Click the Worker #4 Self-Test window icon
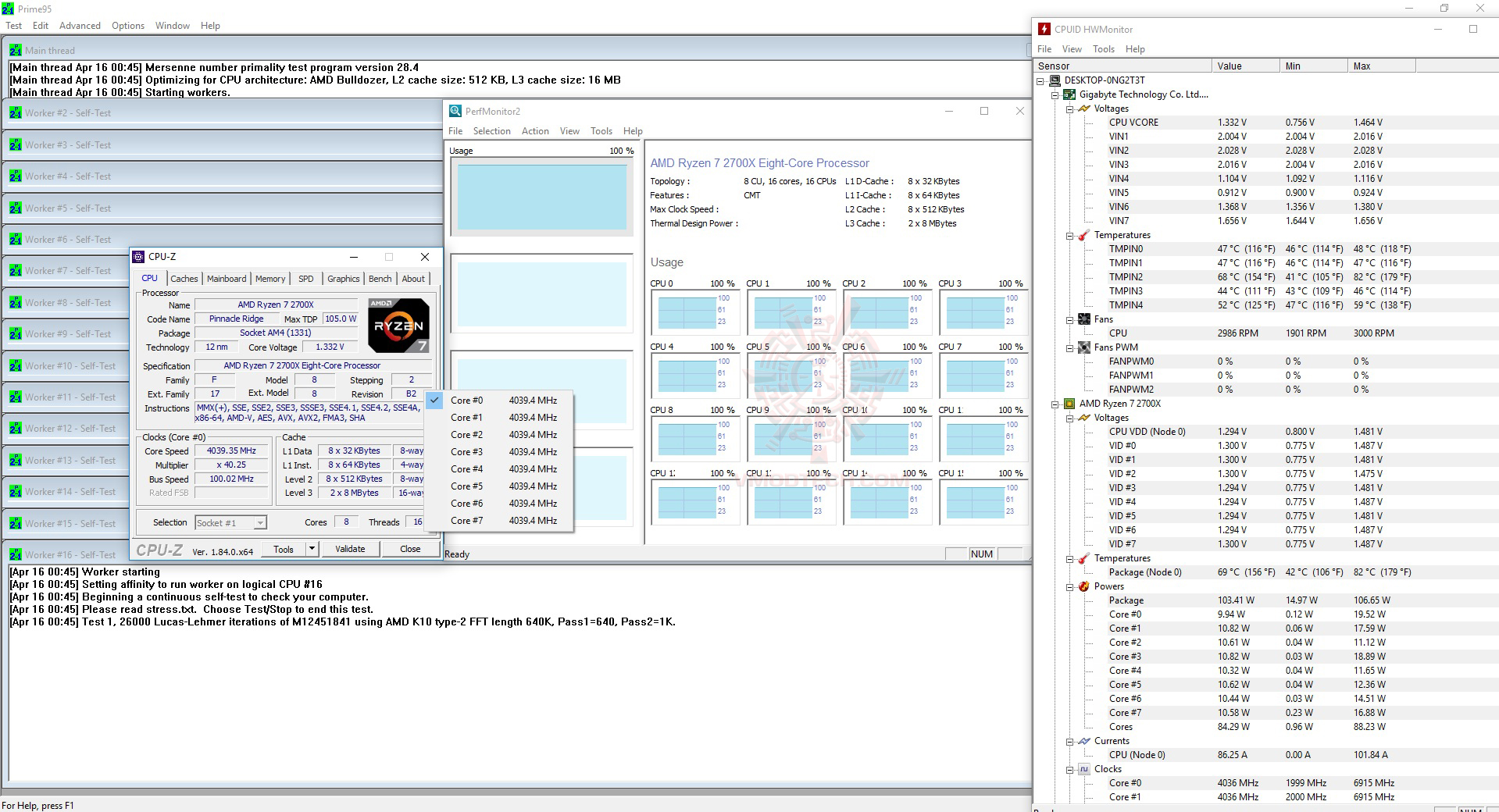 [16, 176]
